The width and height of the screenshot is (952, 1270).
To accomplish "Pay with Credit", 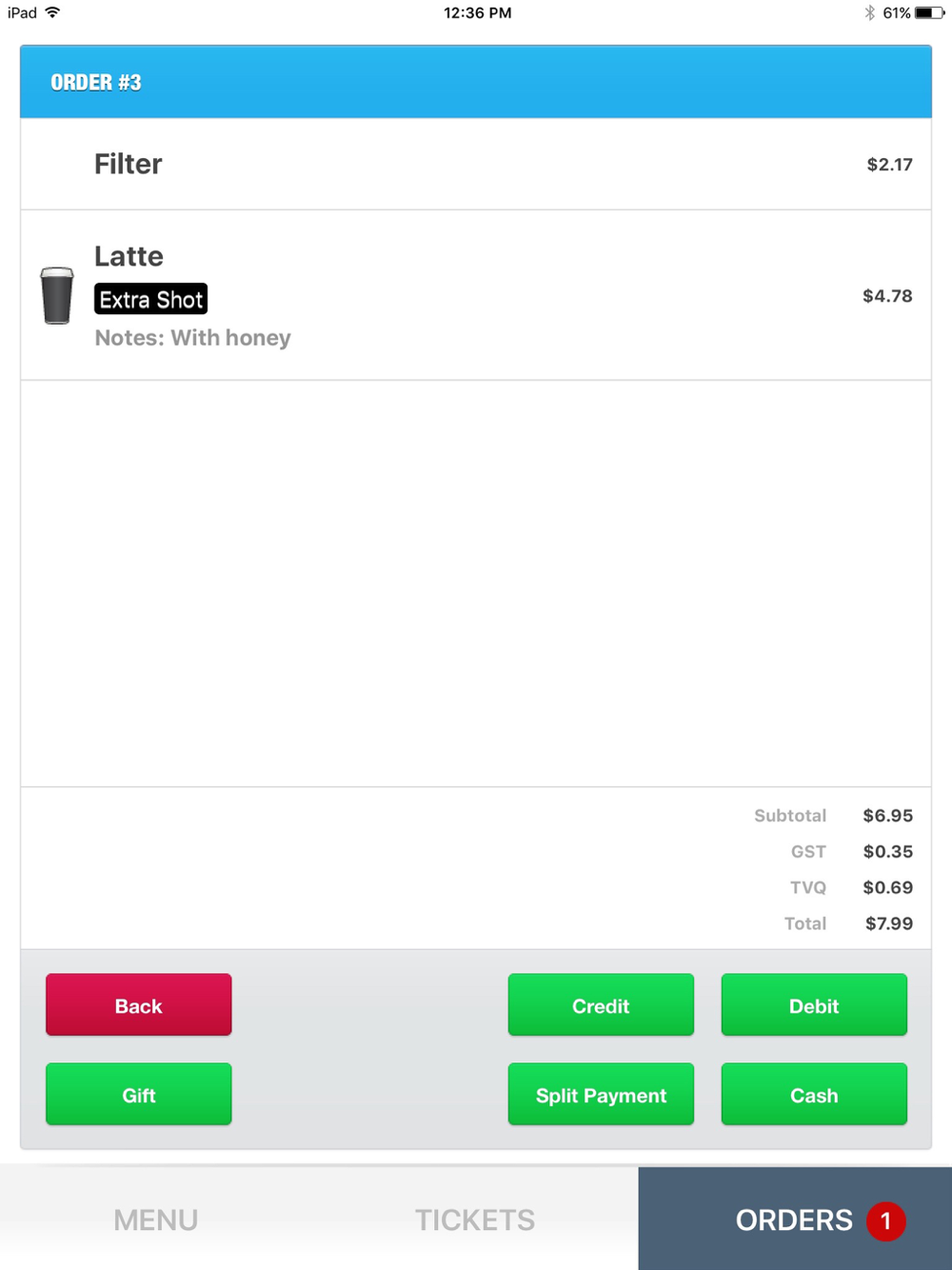I will [601, 1005].
